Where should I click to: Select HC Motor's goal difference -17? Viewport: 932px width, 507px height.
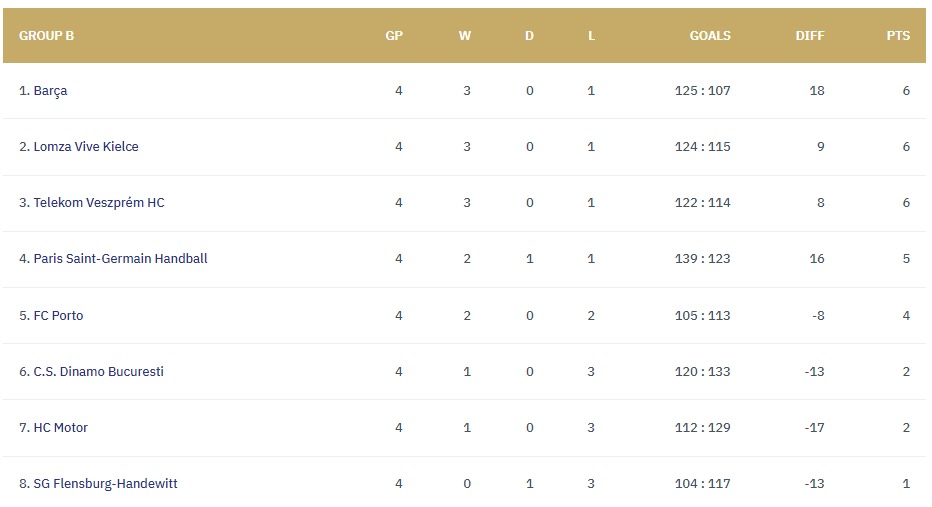click(x=814, y=427)
